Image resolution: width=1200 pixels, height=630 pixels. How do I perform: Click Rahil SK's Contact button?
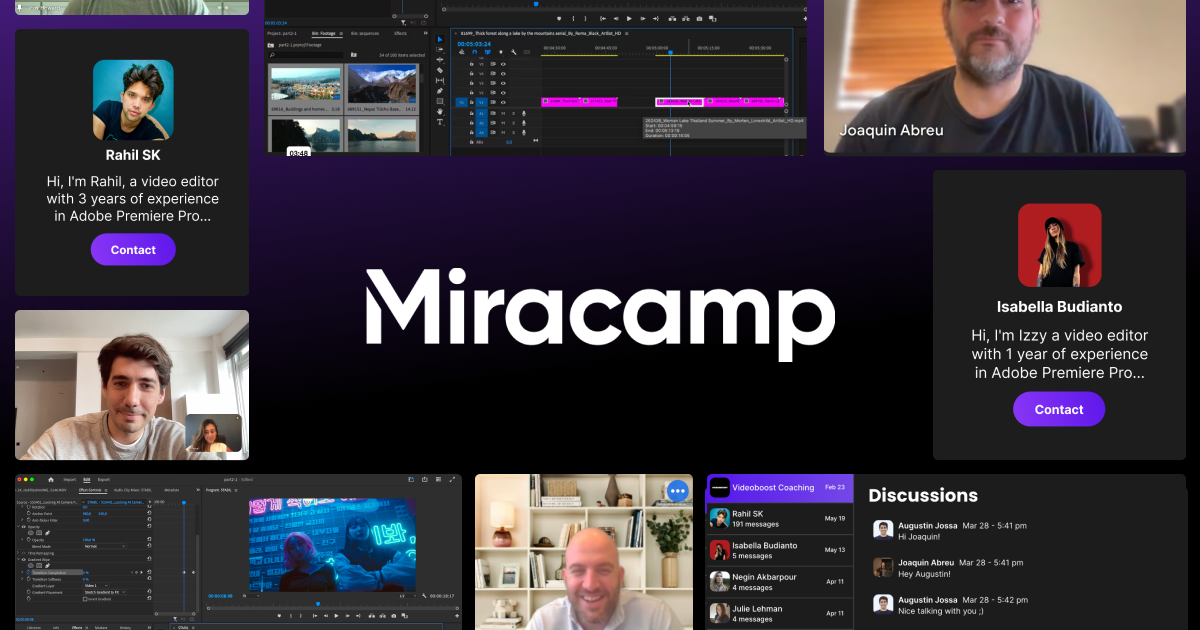point(133,250)
